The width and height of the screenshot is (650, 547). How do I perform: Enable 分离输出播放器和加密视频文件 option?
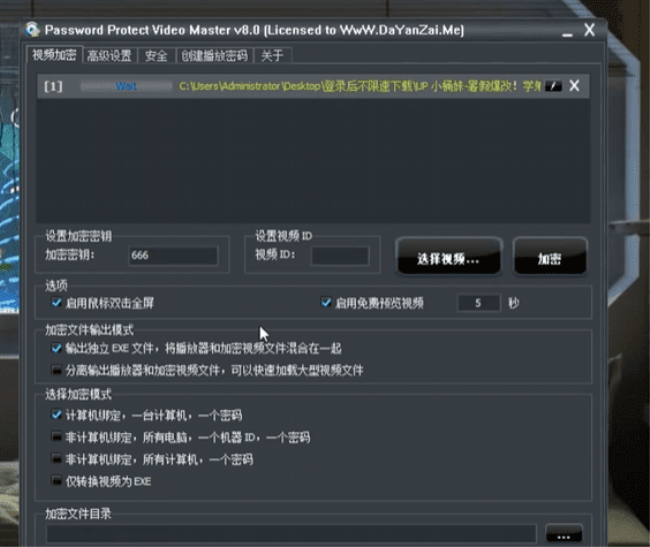tap(57, 370)
